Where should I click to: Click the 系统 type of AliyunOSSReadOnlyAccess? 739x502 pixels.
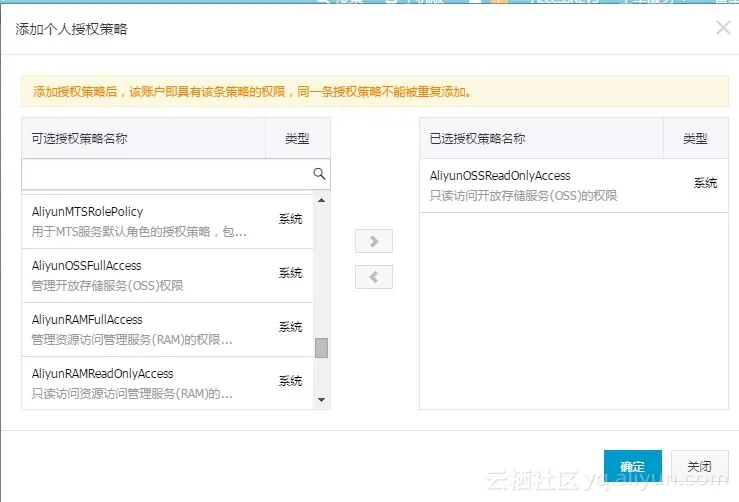pyautogui.click(x=706, y=183)
